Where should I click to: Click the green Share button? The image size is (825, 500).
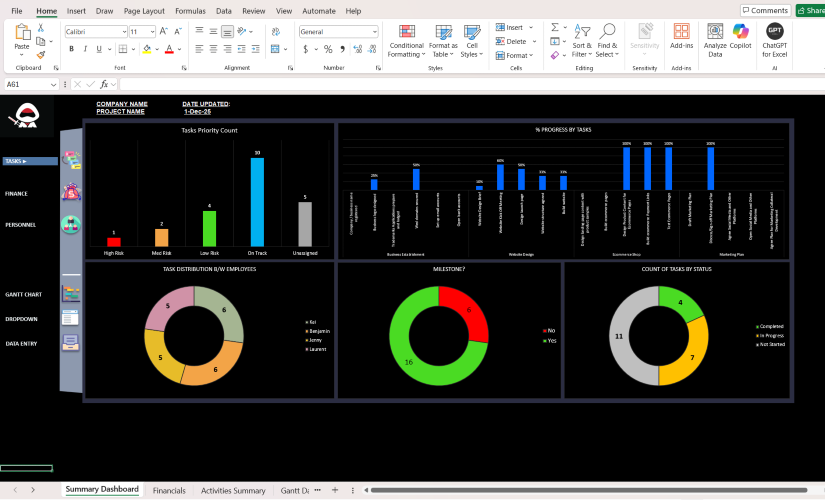[x=810, y=11]
